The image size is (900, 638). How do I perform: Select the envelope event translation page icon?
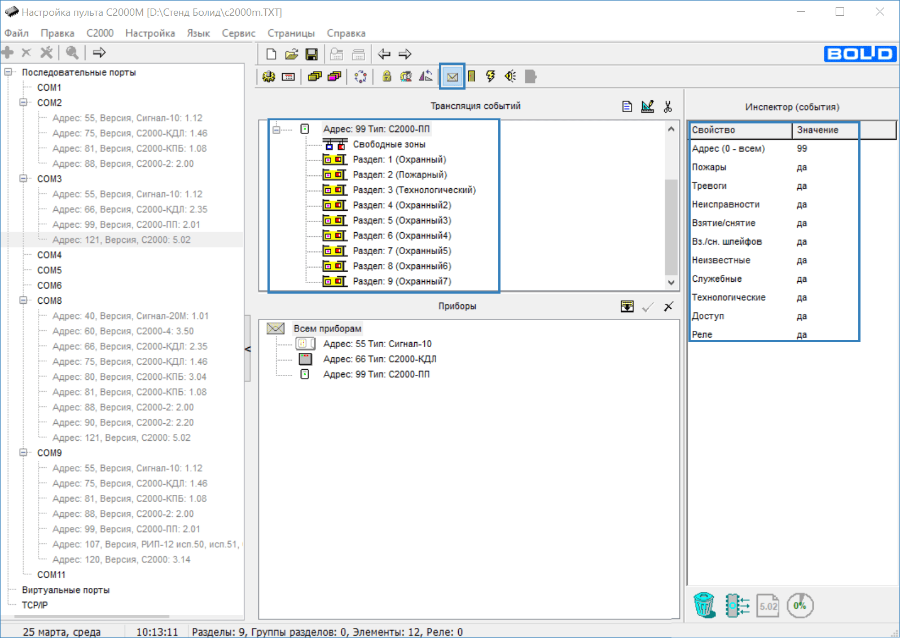(x=452, y=76)
